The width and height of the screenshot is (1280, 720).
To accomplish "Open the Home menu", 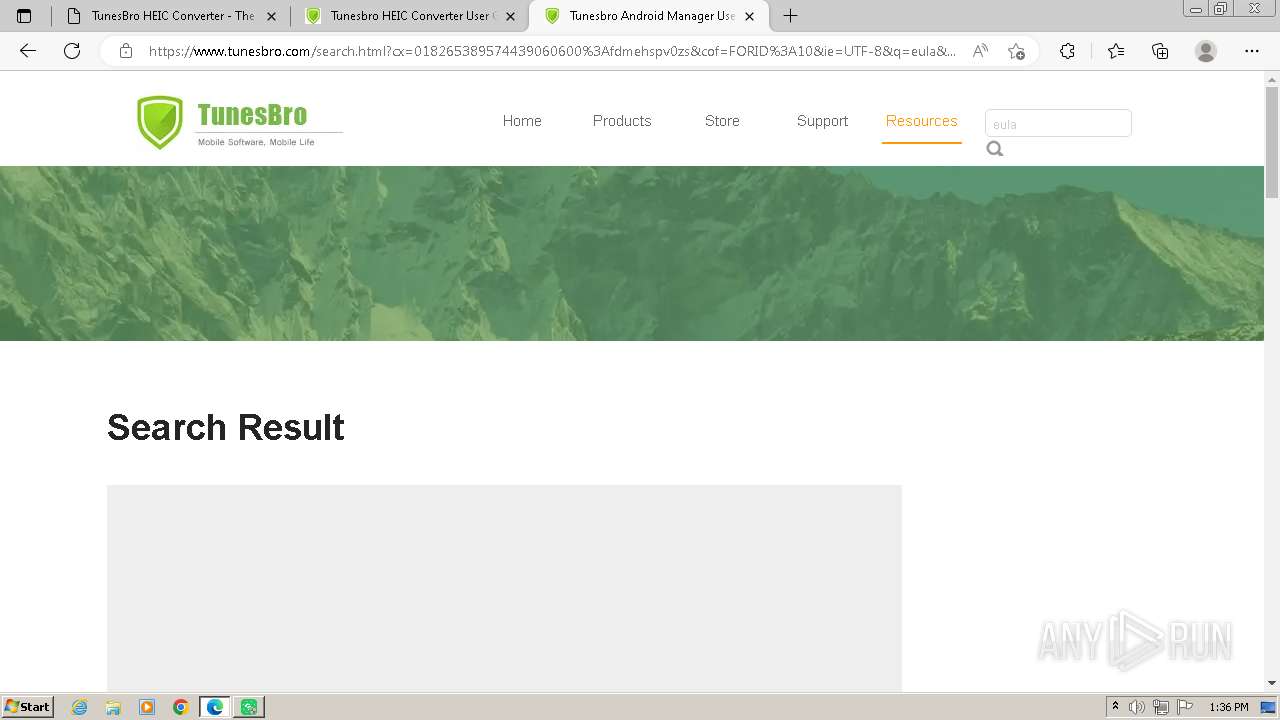I will (522, 121).
